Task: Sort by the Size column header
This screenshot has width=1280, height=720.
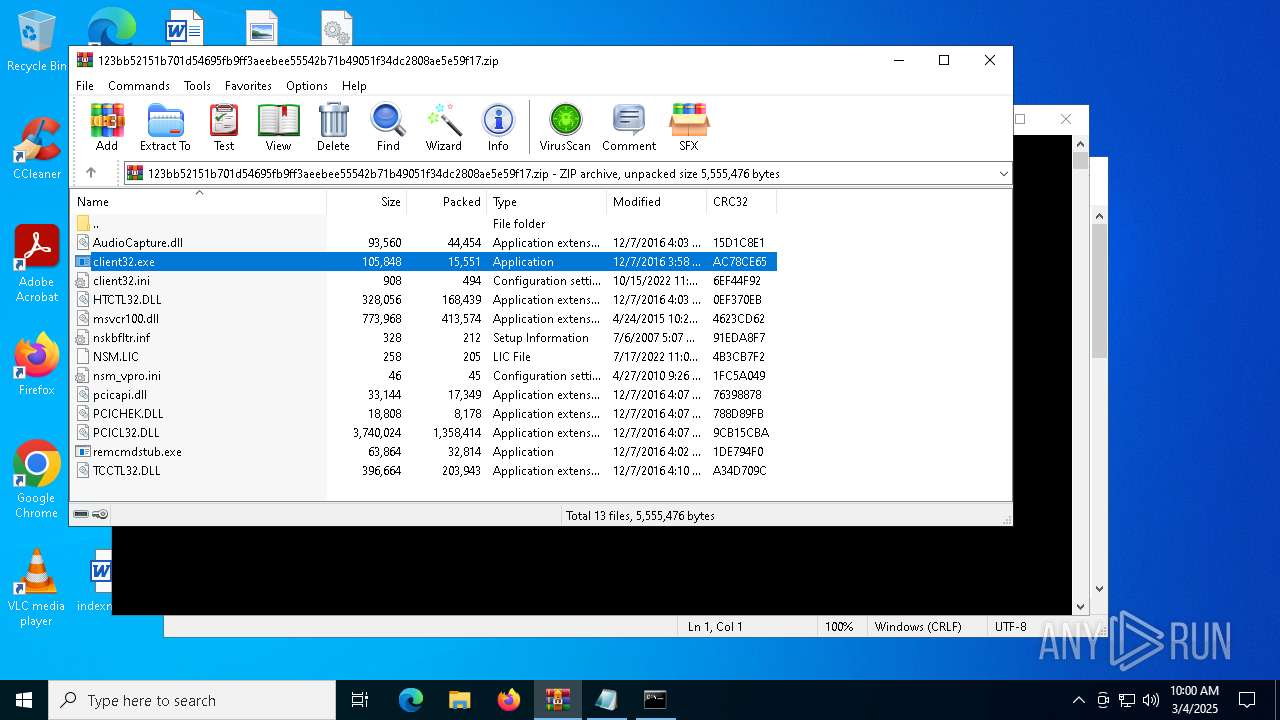Action: tap(366, 202)
